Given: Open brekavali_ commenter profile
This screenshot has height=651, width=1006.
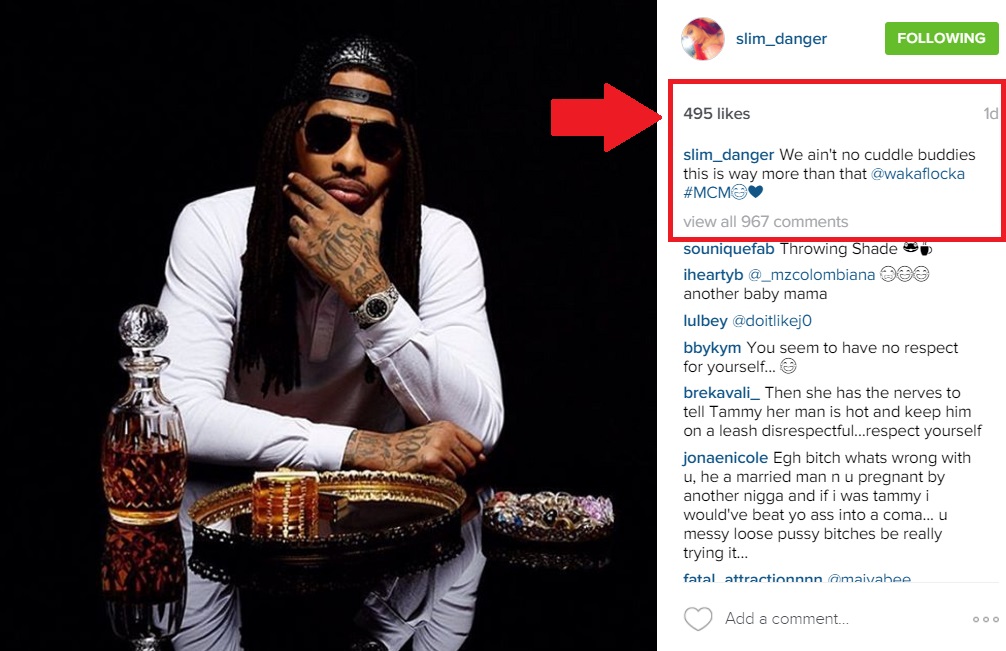Looking at the screenshot, I should (722, 393).
